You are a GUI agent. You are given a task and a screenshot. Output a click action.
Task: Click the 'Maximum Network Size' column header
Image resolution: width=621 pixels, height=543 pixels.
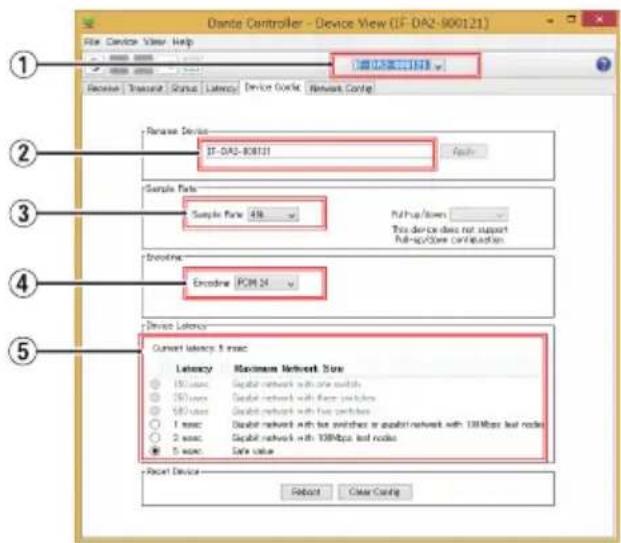(289, 369)
